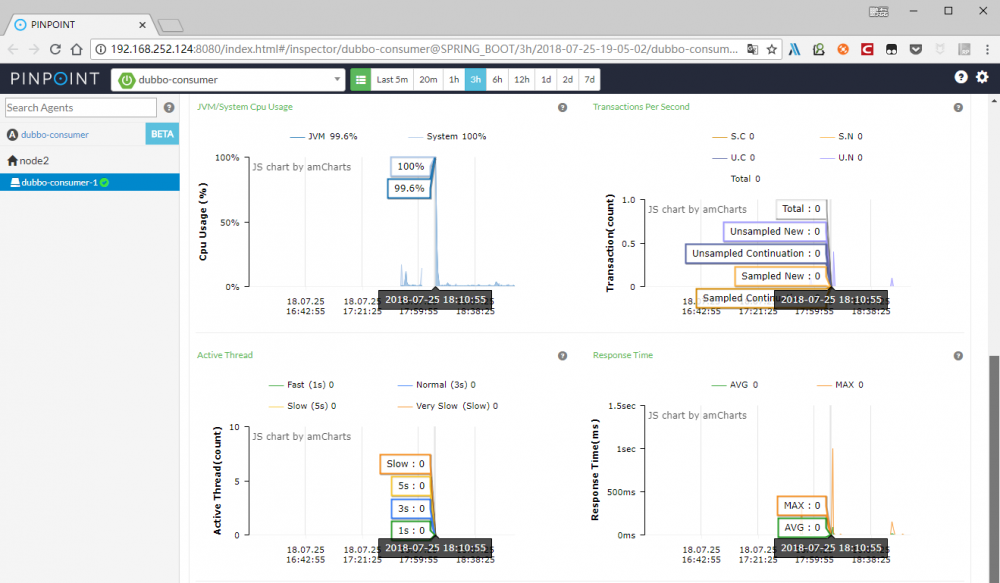Open a new browser tab
The image size is (1000, 583).
pos(170,26)
